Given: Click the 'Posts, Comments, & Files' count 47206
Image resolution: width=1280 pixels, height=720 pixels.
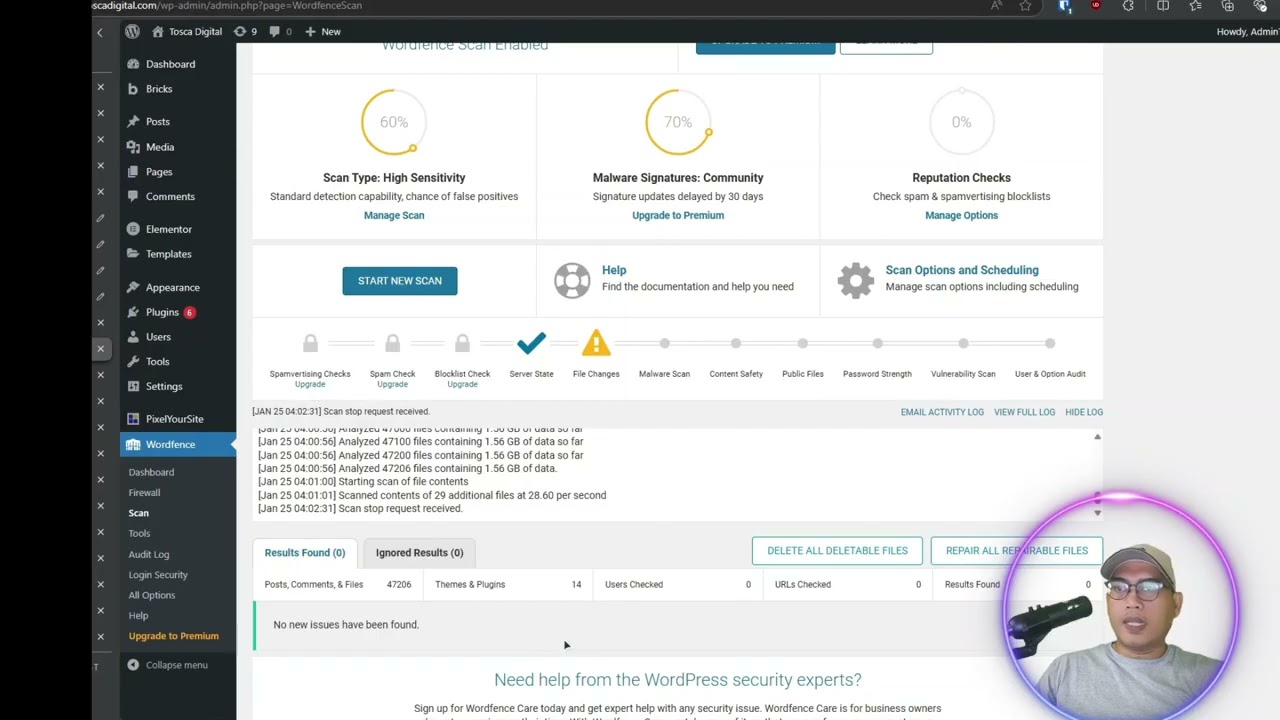Looking at the screenshot, I should [399, 585].
